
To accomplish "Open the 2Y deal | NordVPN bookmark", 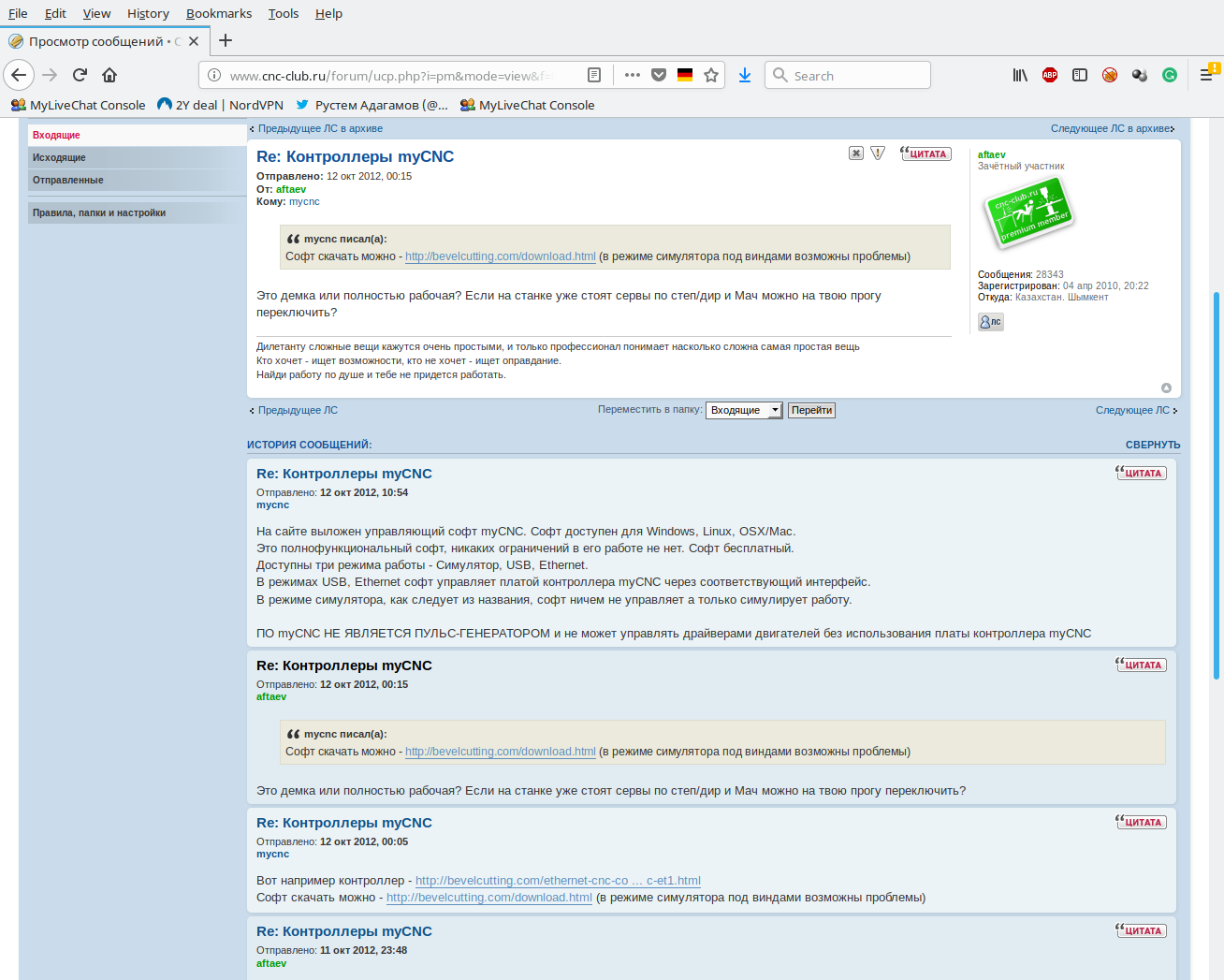I will click(220, 105).
